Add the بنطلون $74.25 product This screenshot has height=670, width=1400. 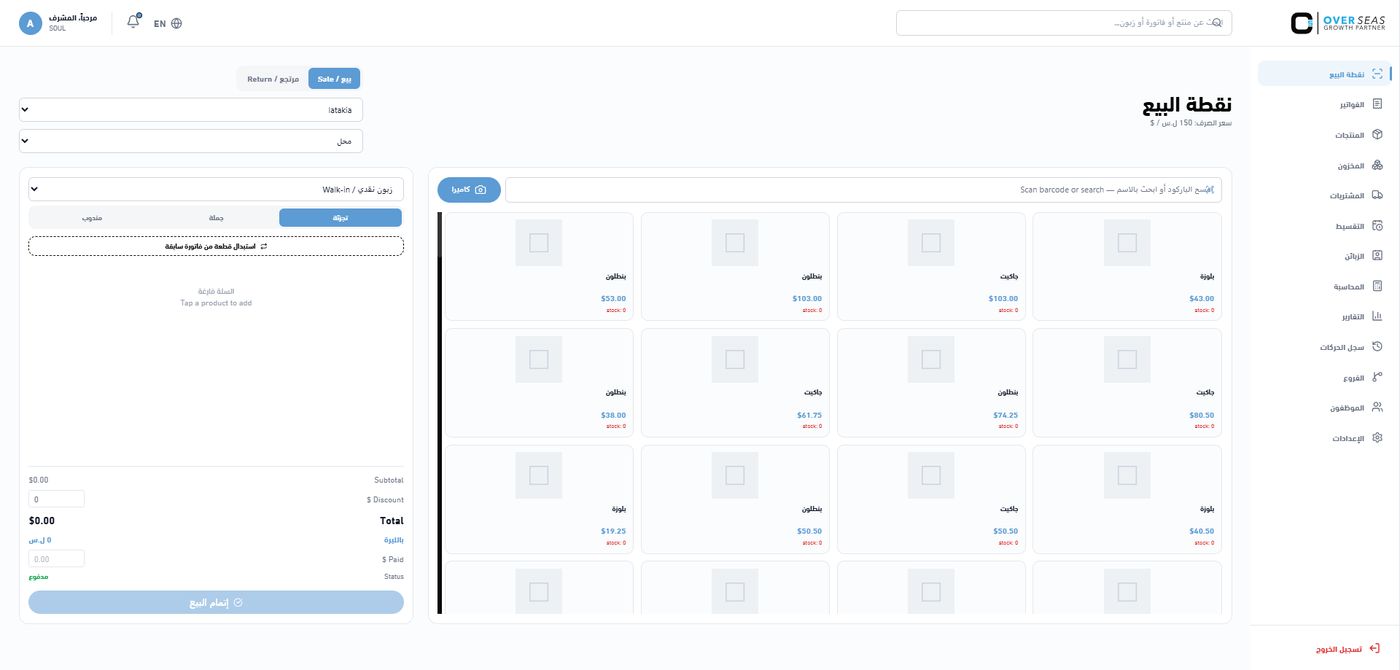pyautogui.click(x=931, y=383)
